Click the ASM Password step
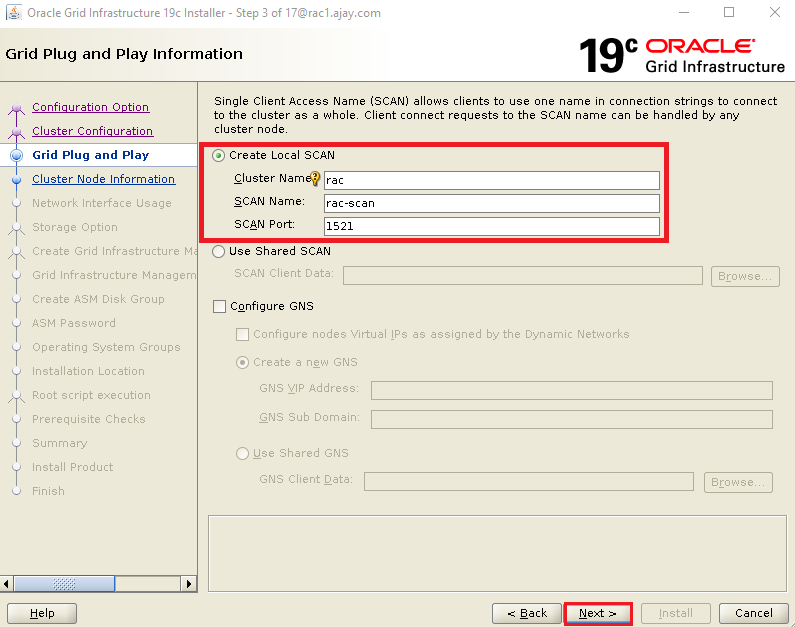 click(x=74, y=323)
